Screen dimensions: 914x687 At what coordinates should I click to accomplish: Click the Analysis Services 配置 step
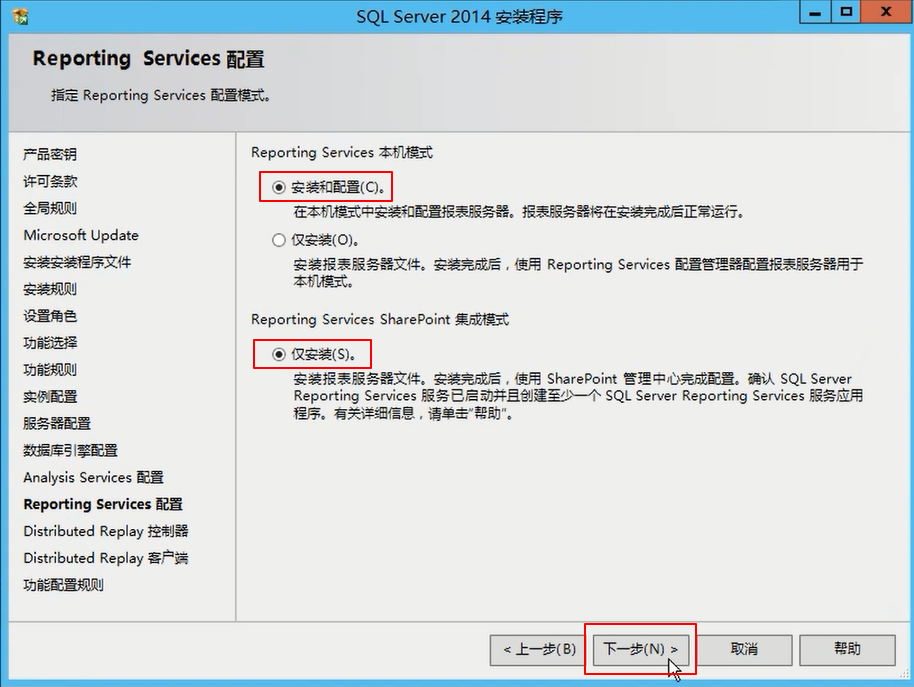tap(93, 477)
